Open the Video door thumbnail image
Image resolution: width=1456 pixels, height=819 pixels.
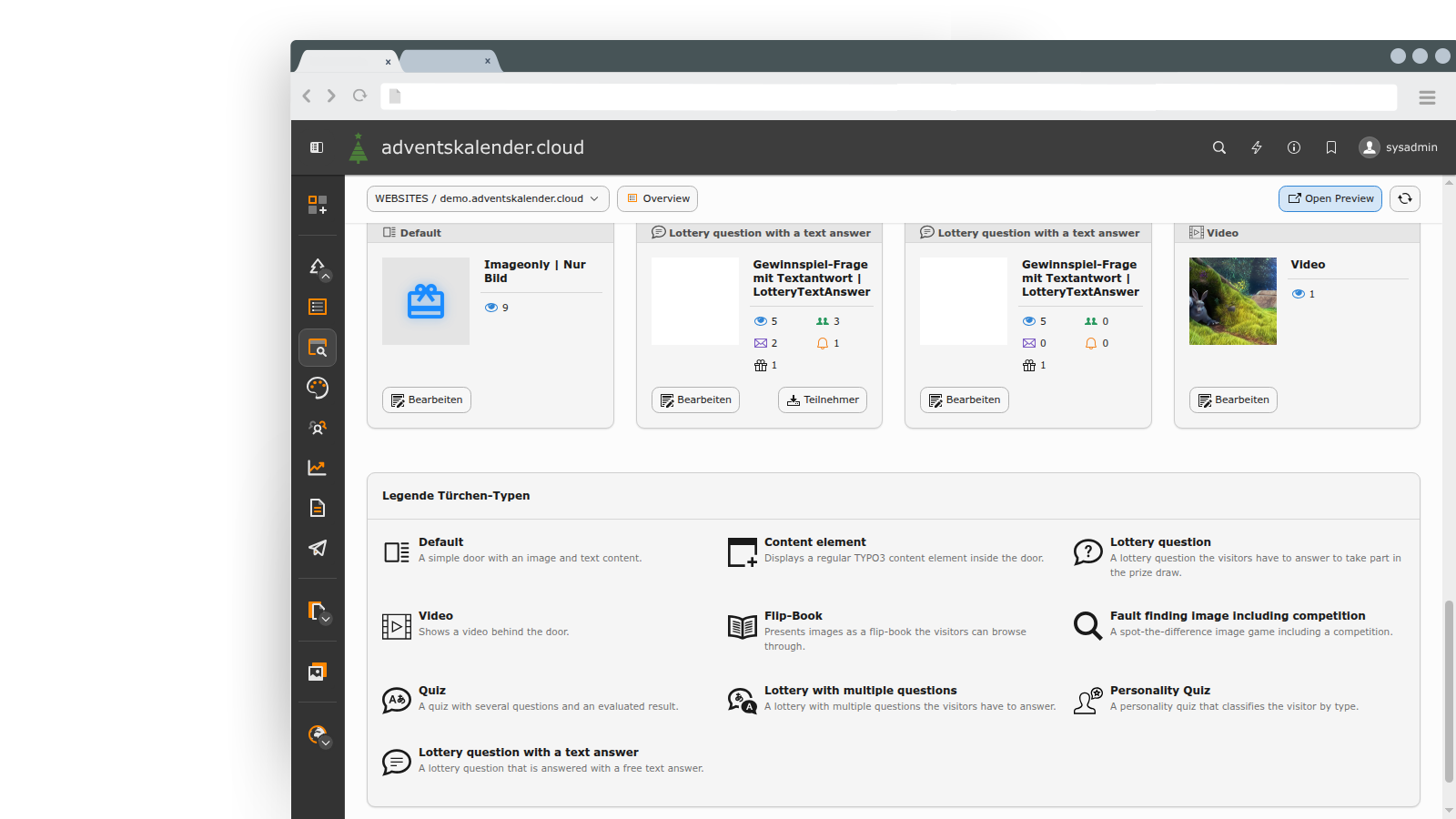tap(1233, 301)
